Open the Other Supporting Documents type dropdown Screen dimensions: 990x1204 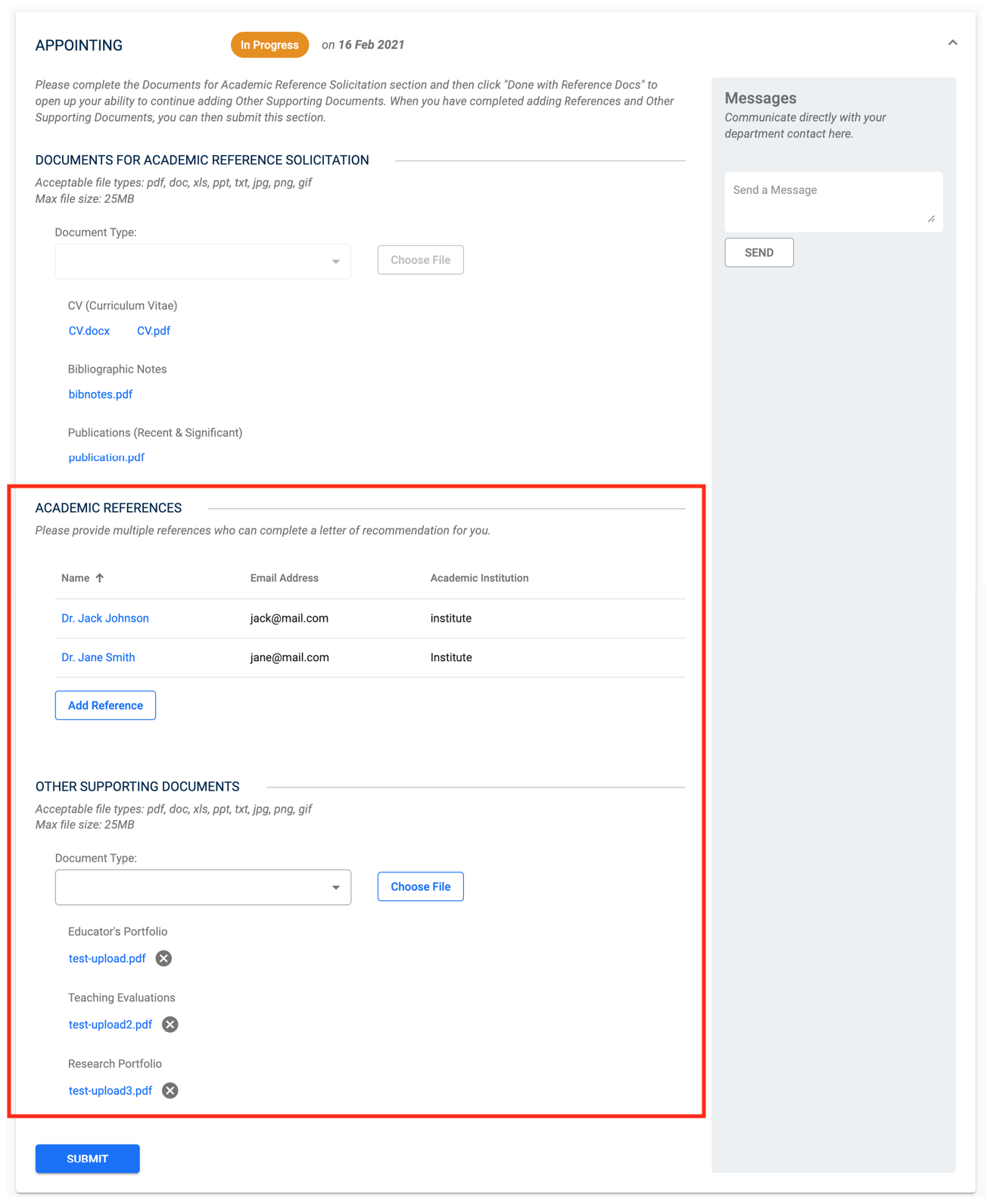[x=203, y=887]
